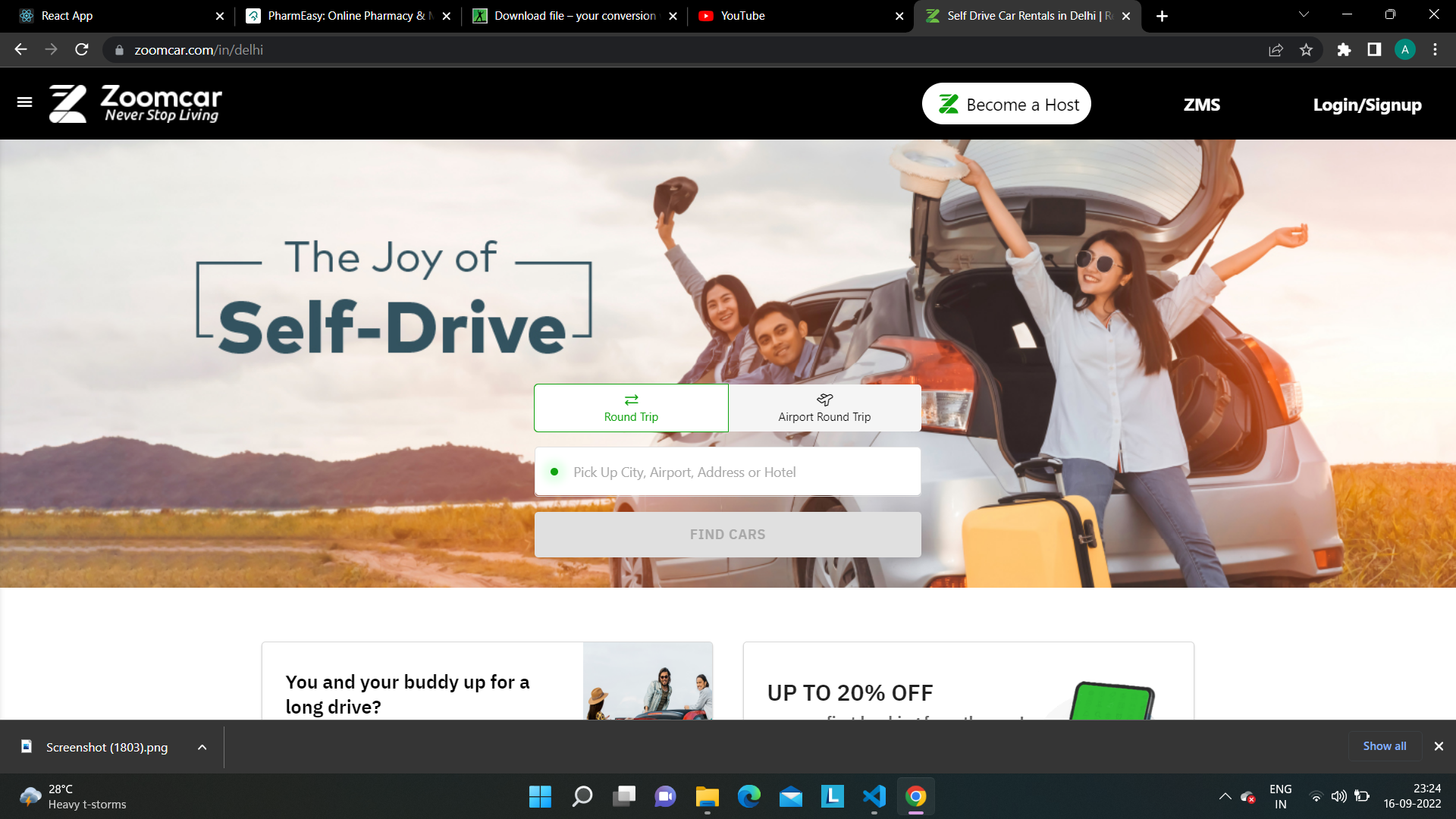Expand the Screenshot (1803).png download options

point(201,746)
